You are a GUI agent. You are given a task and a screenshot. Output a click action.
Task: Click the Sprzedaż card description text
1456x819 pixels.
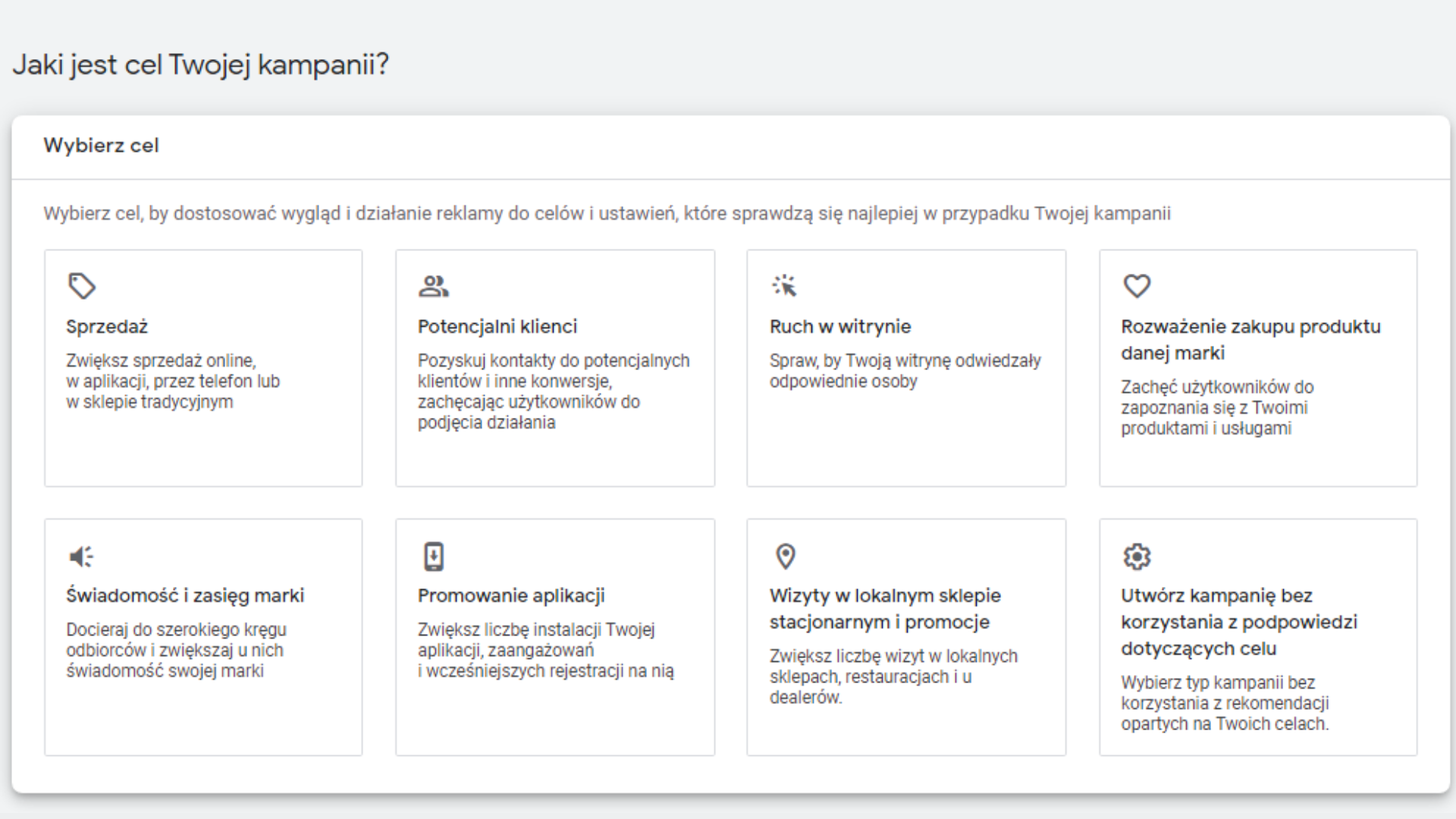coord(173,381)
